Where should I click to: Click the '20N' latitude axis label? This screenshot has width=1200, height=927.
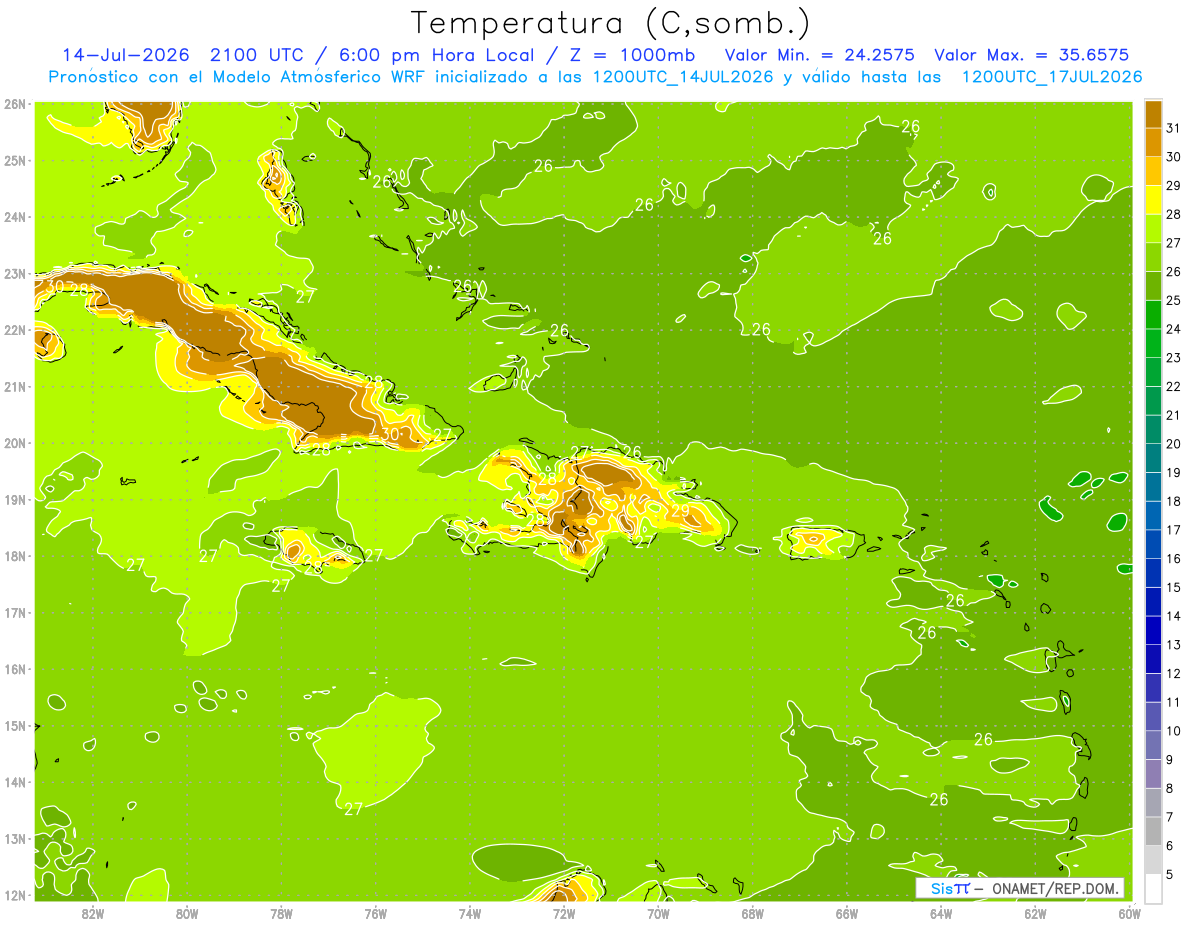15,443
